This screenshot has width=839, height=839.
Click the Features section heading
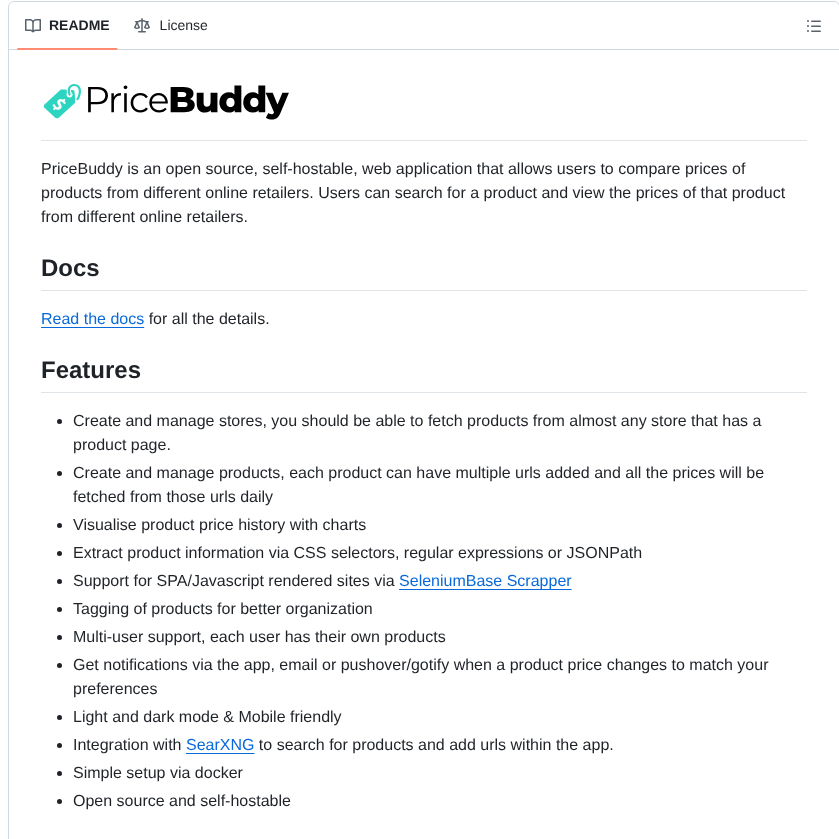point(91,370)
